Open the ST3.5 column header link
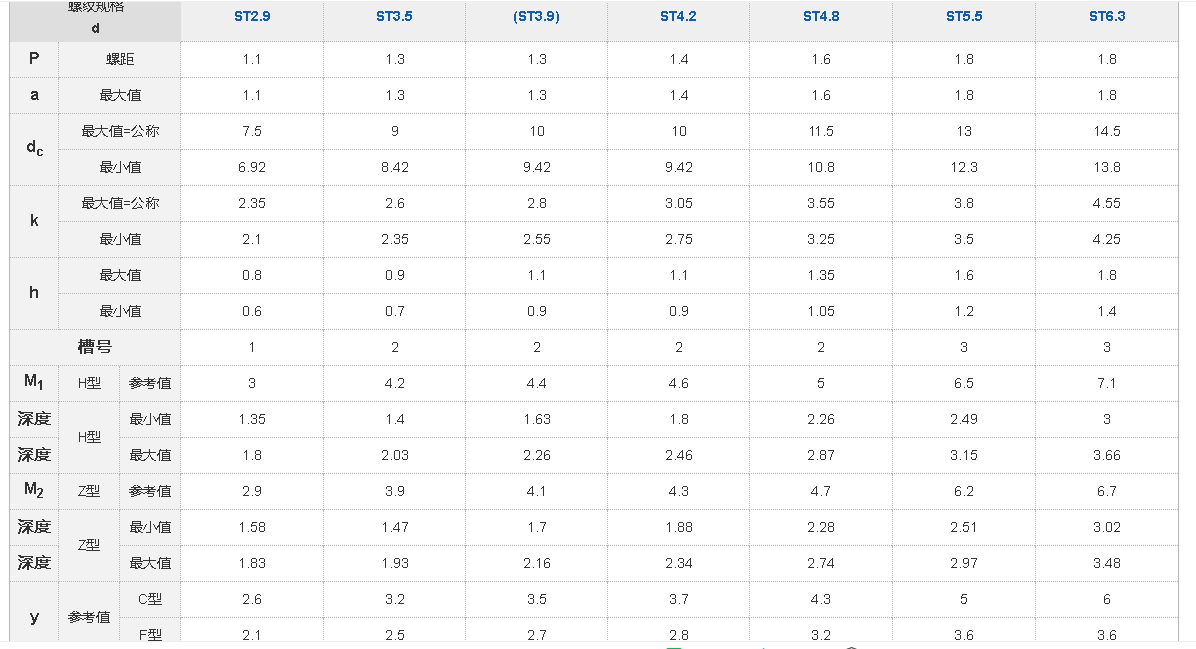The image size is (1196, 649). click(394, 17)
